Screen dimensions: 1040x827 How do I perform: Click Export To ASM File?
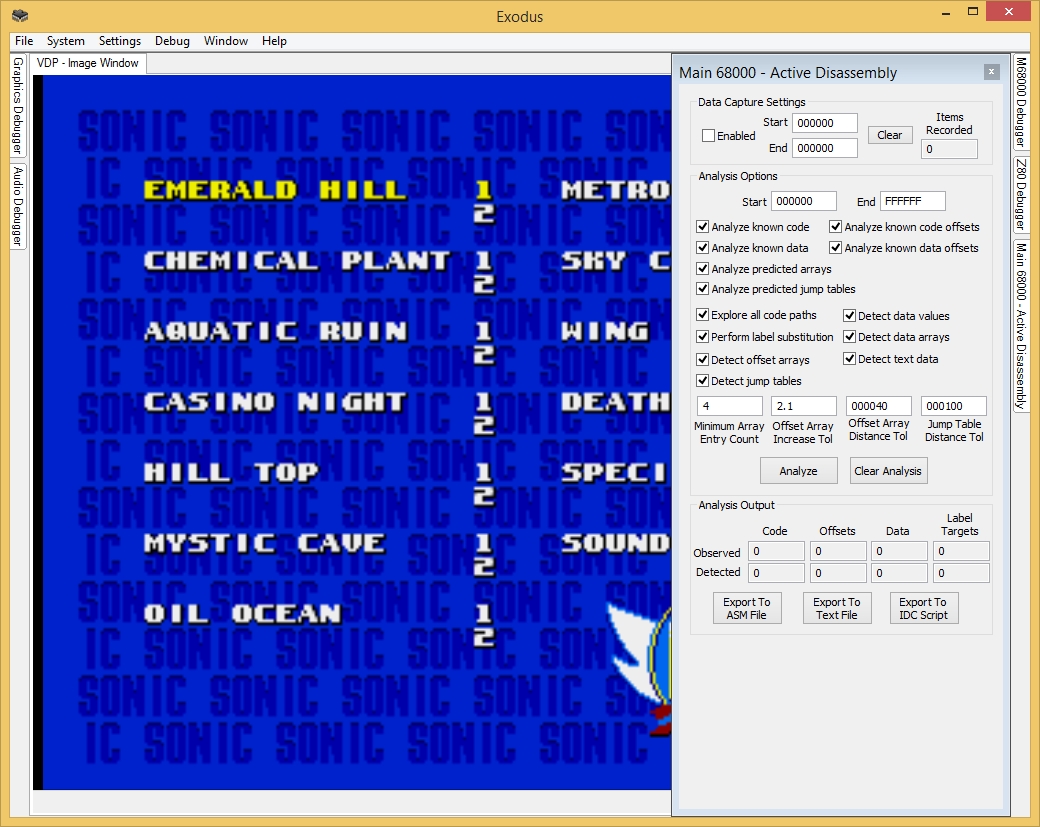click(747, 608)
